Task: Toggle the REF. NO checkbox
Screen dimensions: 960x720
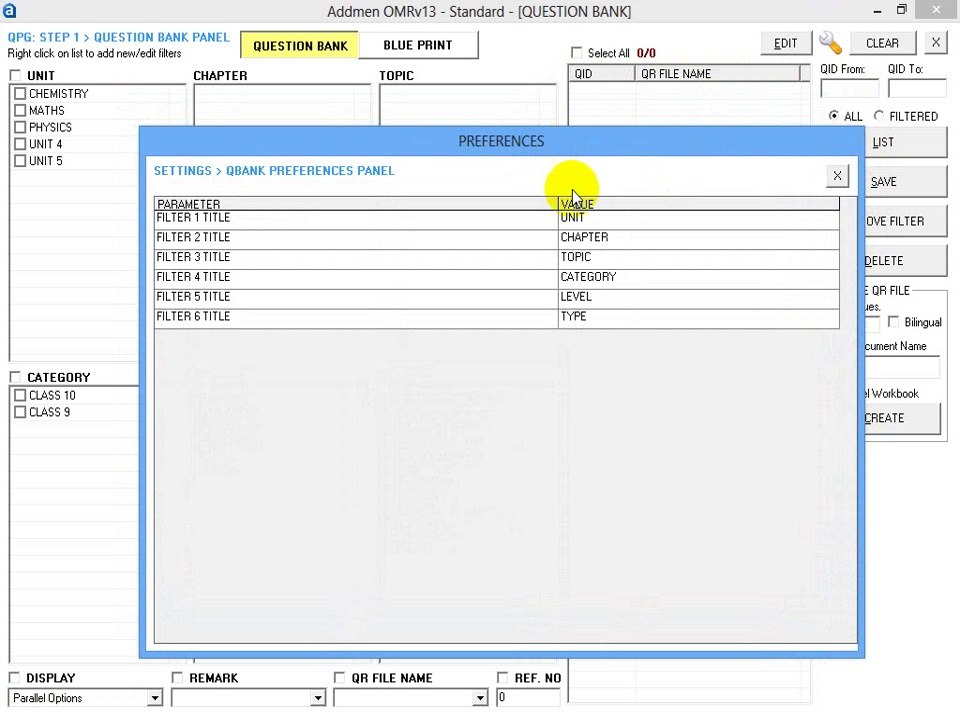Action: [502, 678]
